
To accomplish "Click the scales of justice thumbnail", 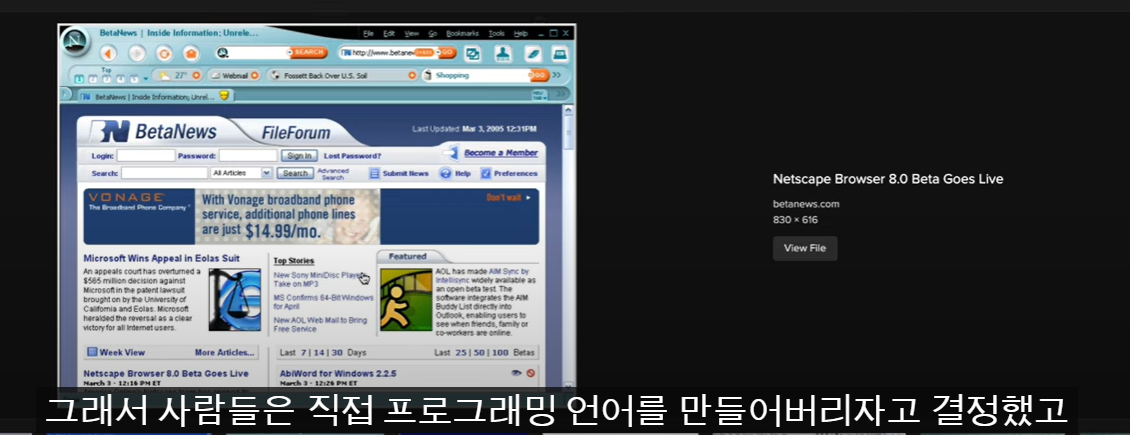I will [235, 300].
